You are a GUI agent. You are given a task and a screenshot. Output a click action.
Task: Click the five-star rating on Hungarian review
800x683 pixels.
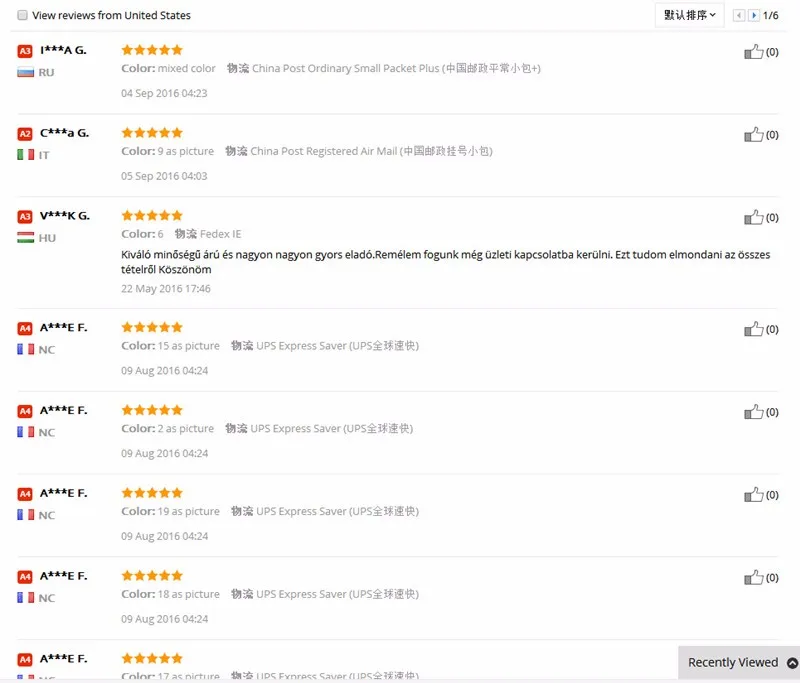[x=152, y=215]
